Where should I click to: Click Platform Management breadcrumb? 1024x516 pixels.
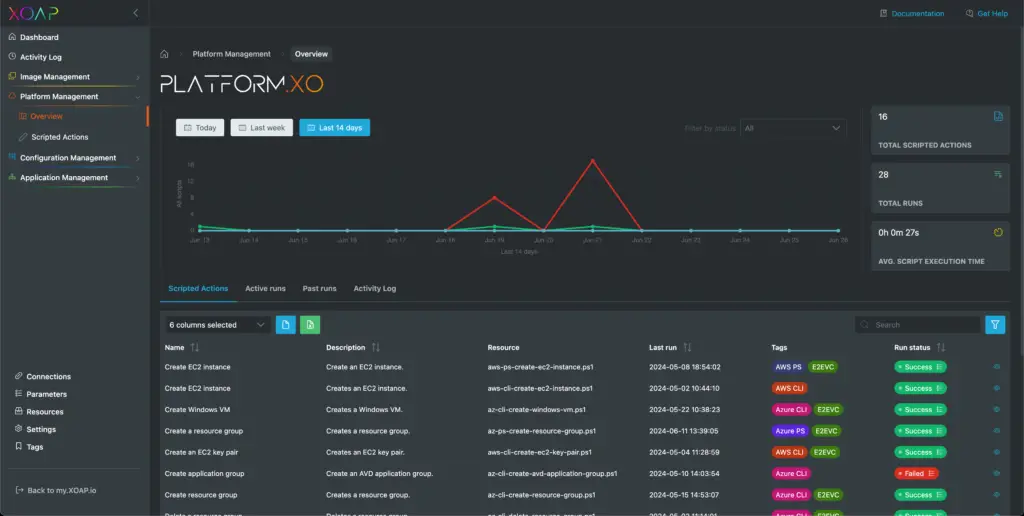tap(231, 54)
